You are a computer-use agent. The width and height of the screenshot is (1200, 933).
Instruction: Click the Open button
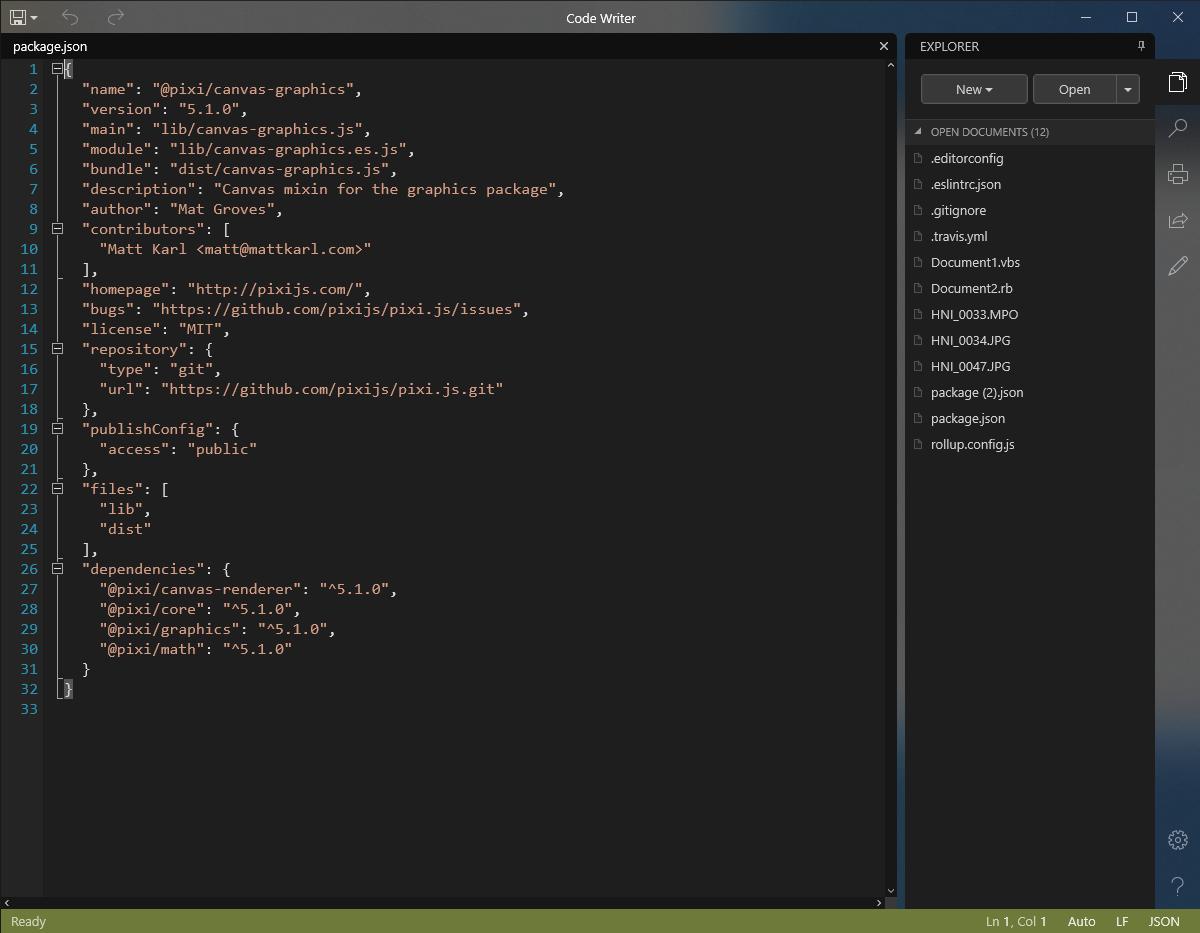(1074, 89)
